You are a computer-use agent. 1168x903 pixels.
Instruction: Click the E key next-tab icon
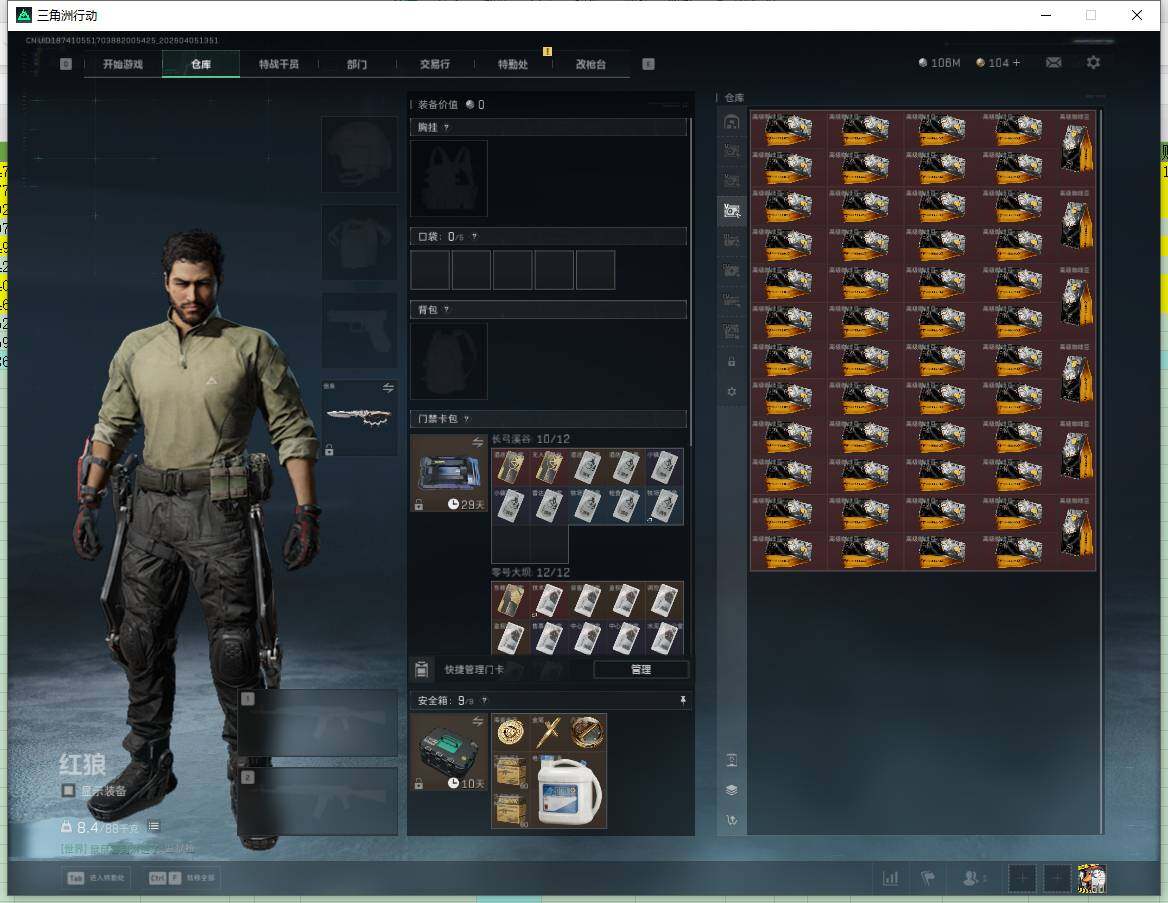[x=648, y=64]
